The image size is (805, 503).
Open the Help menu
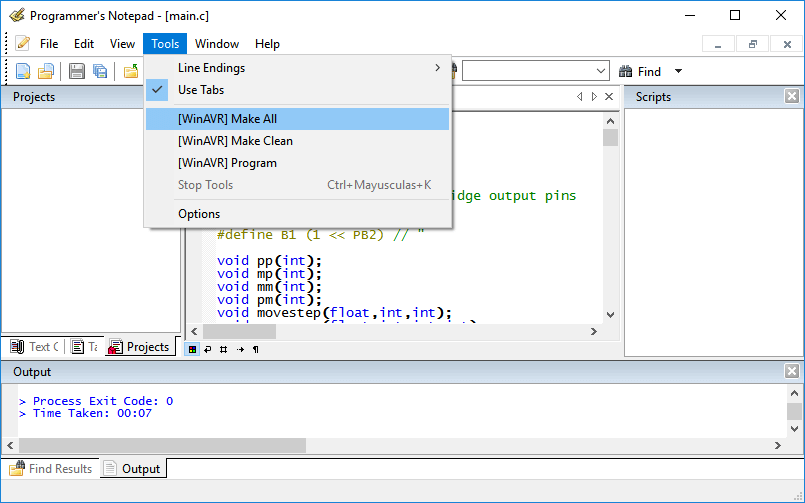267,44
